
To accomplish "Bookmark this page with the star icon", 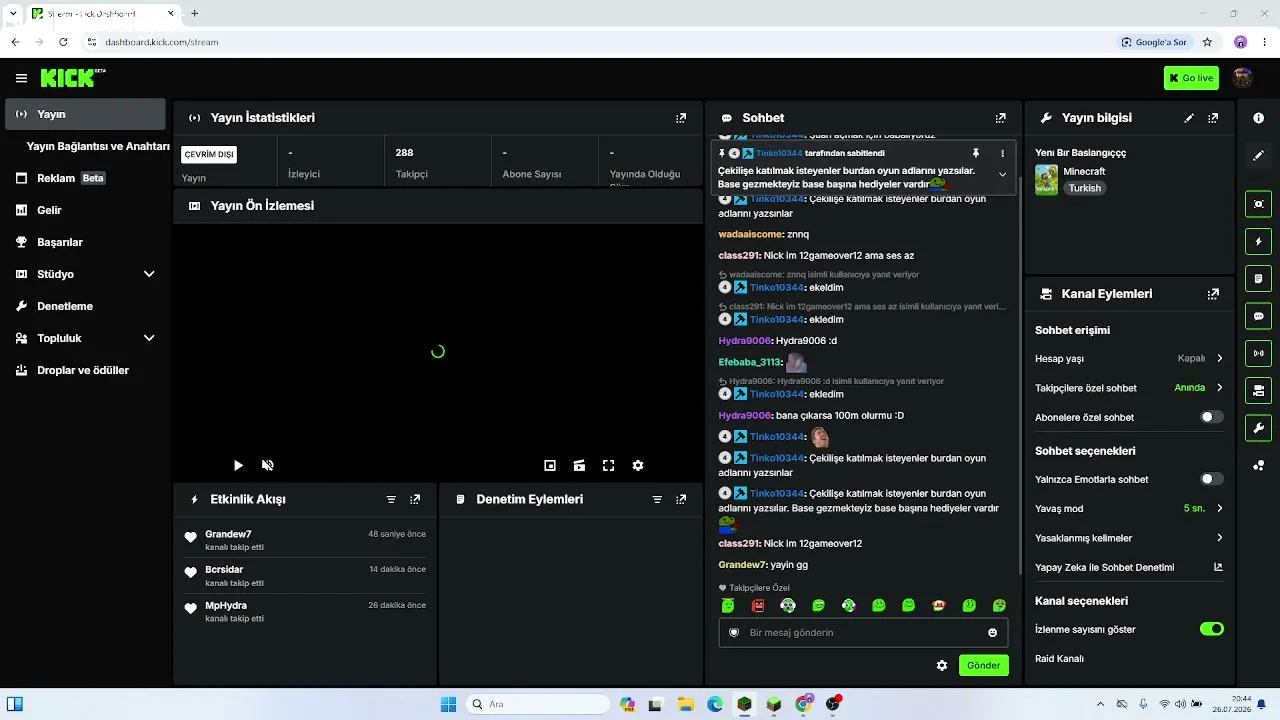I will point(1207,42).
